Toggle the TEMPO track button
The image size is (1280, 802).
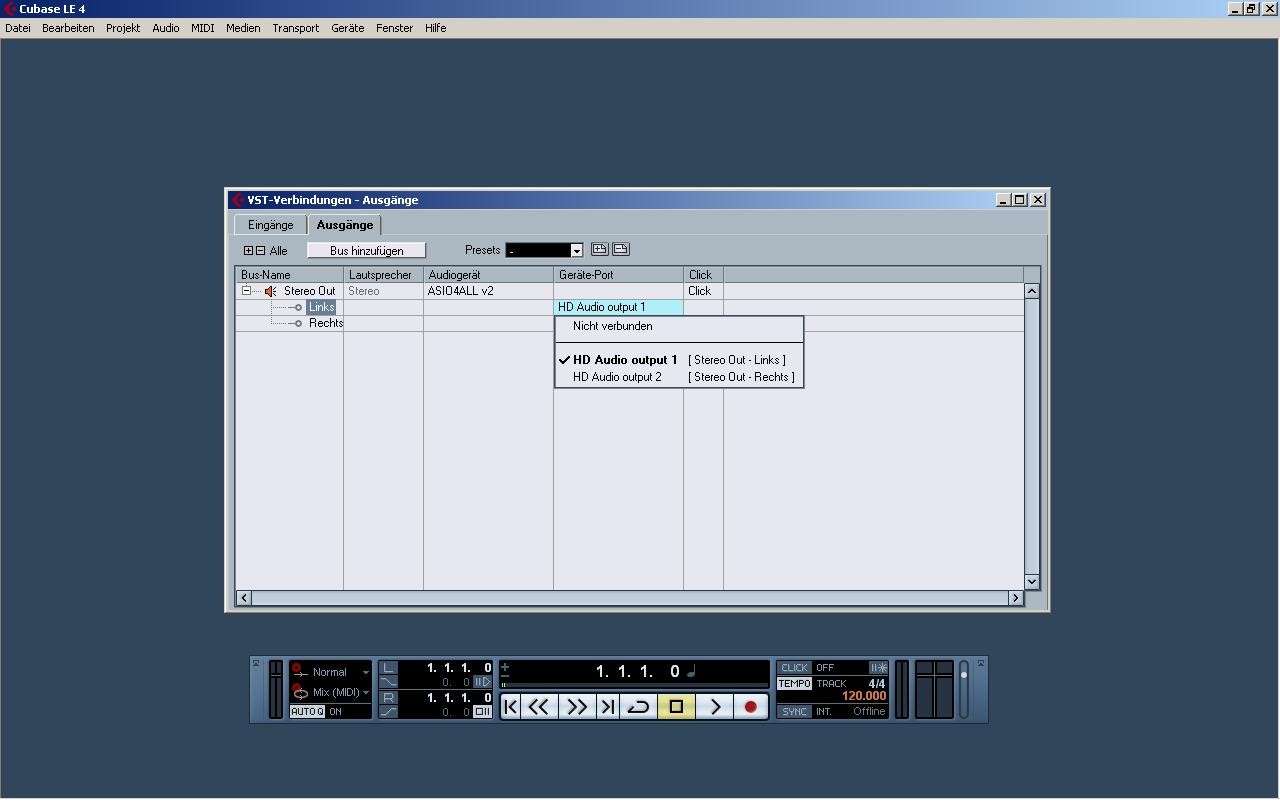pos(794,684)
